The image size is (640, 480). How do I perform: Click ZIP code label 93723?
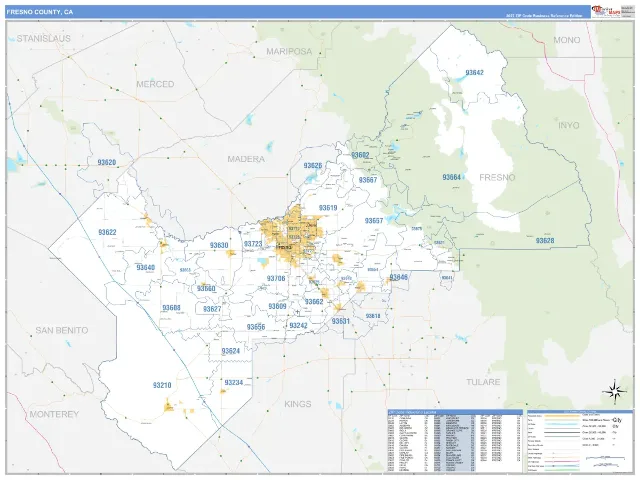(x=253, y=244)
